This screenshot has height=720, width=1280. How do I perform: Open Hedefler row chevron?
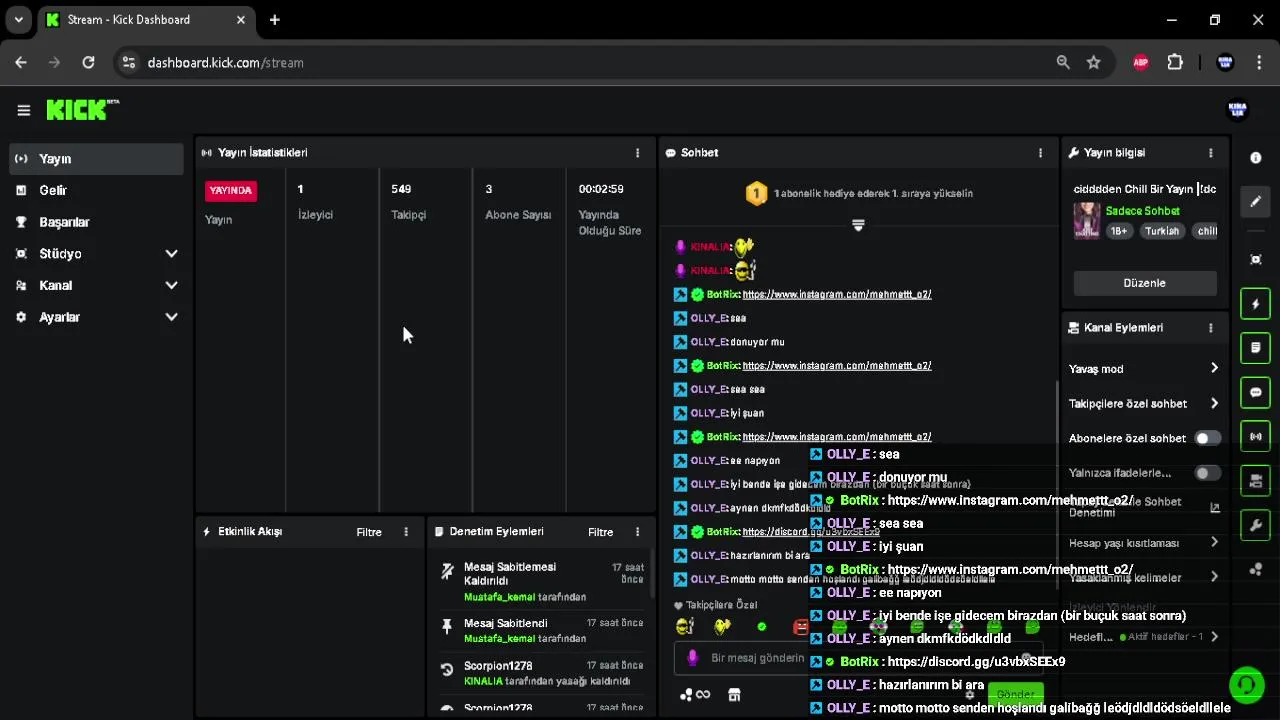1214,636
